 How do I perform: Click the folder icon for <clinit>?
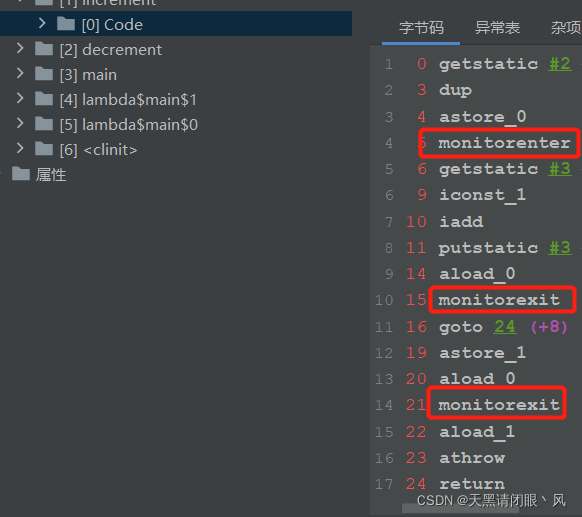pyautogui.click(x=44, y=149)
